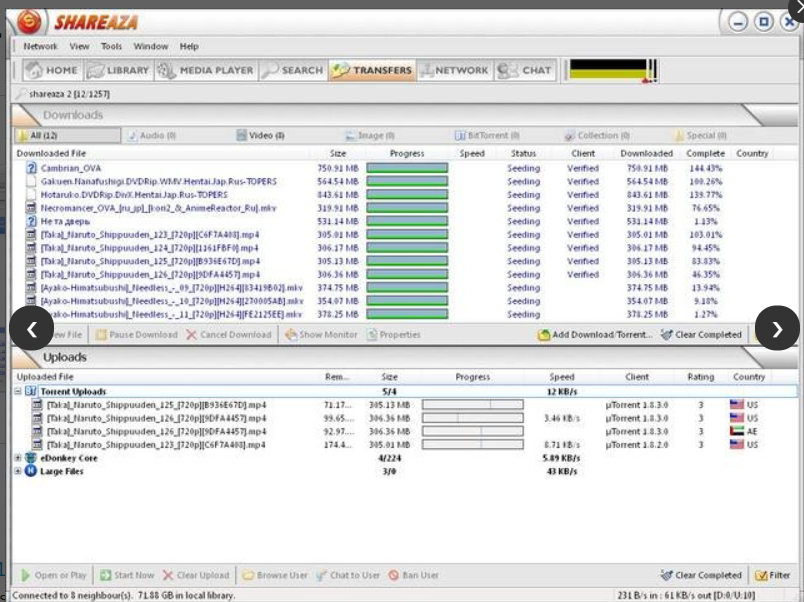Open Properties for the selected download
Screen dimensions: 804x602
[394, 335]
